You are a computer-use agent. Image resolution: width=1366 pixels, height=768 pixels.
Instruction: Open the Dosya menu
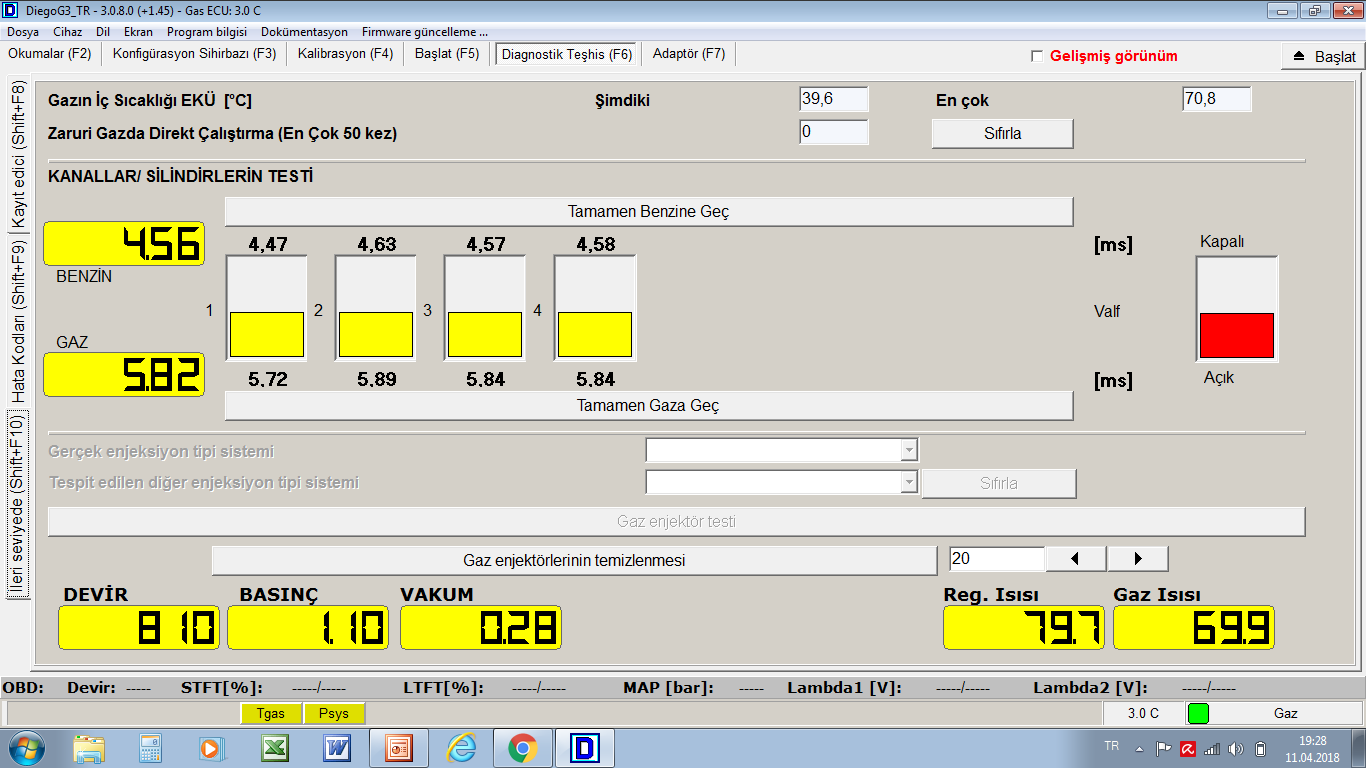(x=22, y=32)
